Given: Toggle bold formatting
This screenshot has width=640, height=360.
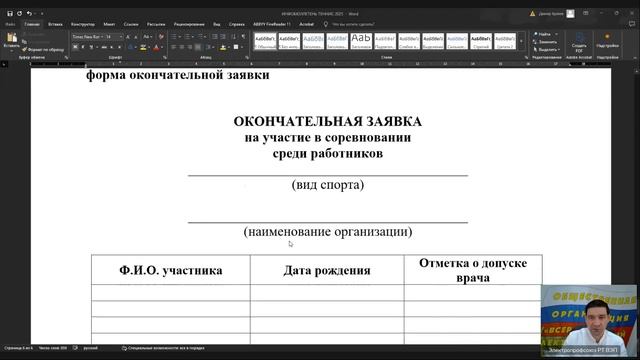Looking at the screenshot, I should [75, 47].
